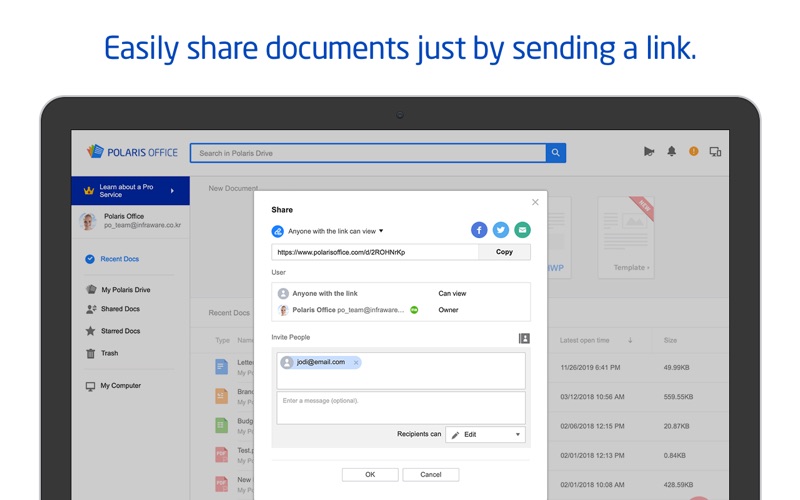Select Recent Docs in sidebar
Viewport: 800px width, 500px height.
coord(119,259)
